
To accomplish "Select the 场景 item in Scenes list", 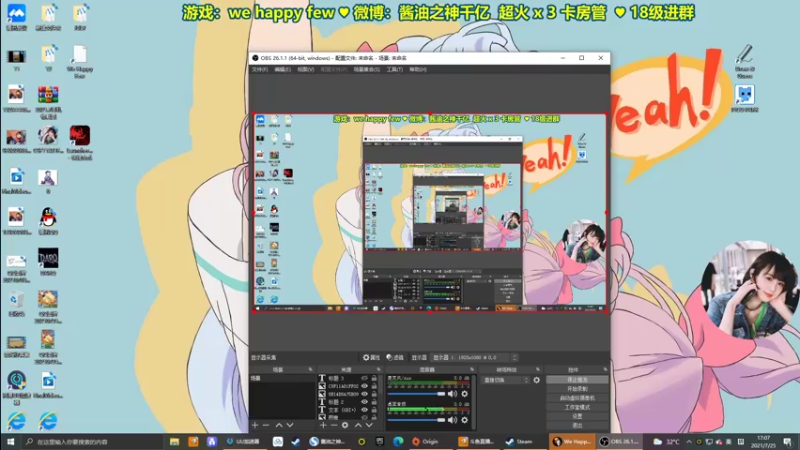I will (282, 379).
